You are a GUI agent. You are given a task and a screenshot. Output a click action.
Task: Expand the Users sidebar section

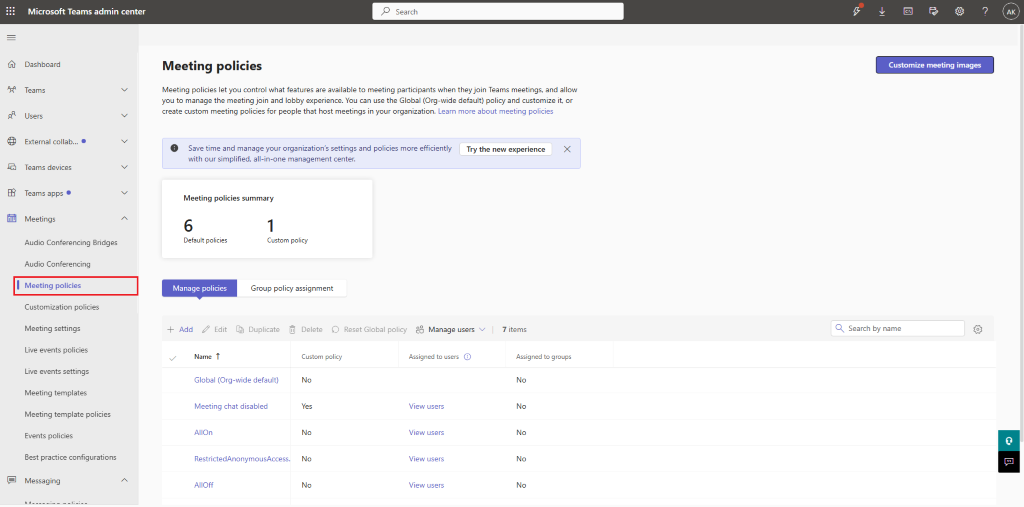coord(125,116)
